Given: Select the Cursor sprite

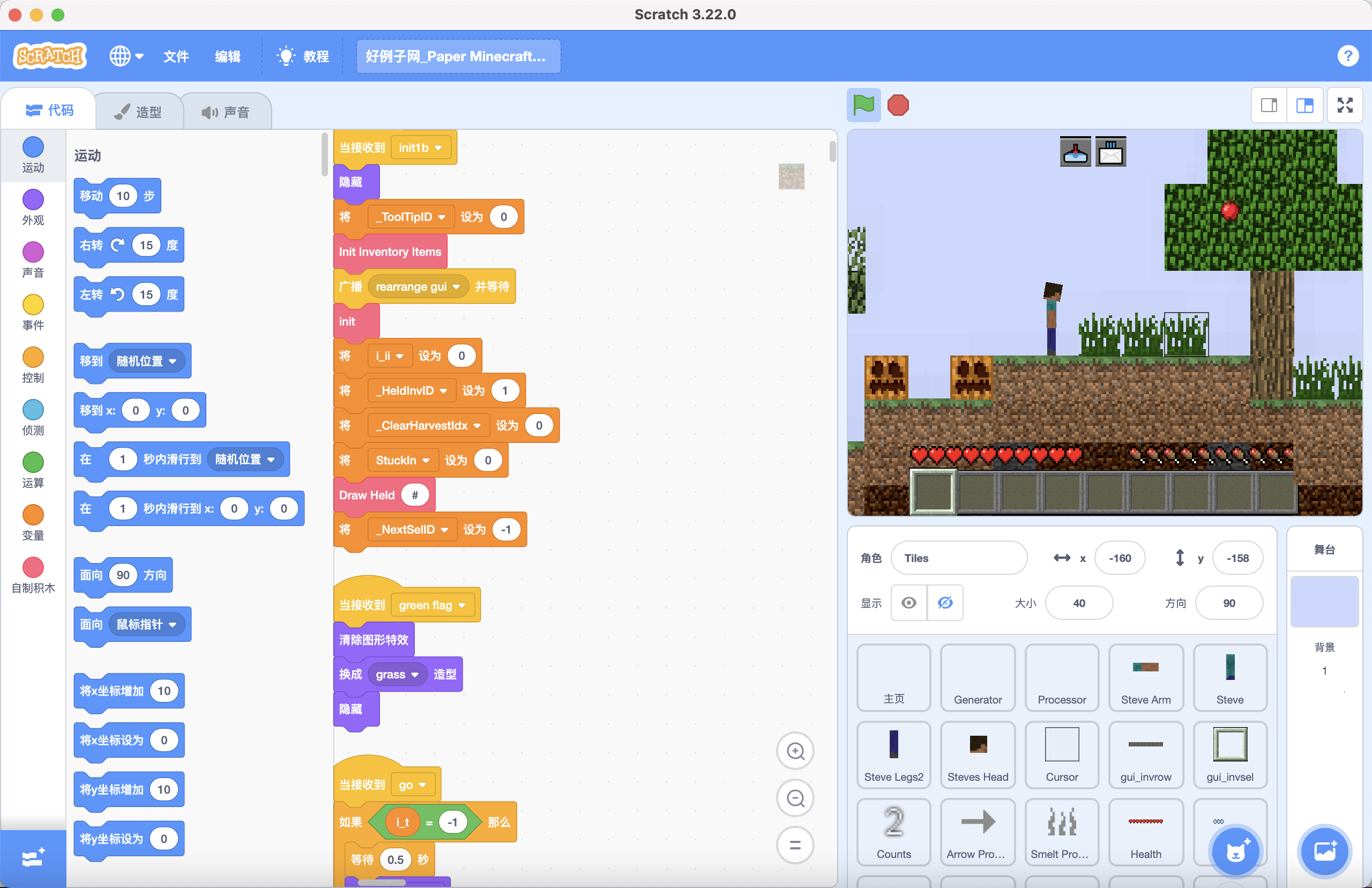Looking at the screenshot, I should click(1062, 755).
